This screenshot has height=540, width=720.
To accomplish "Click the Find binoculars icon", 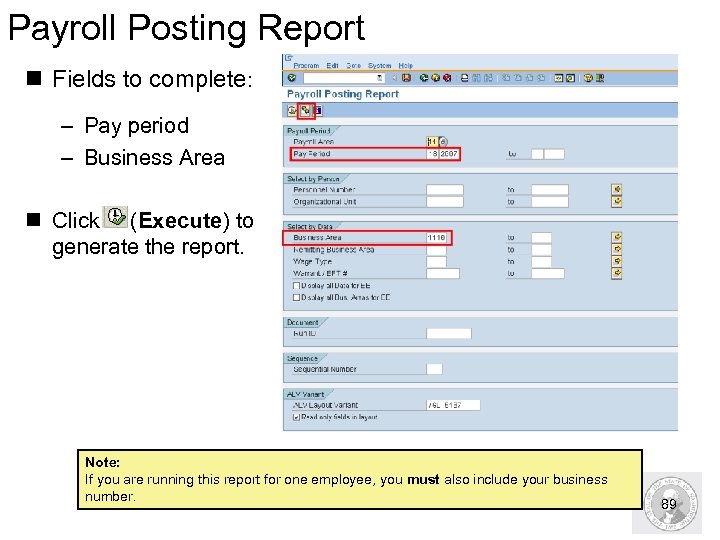I will [x=476, y=78].
